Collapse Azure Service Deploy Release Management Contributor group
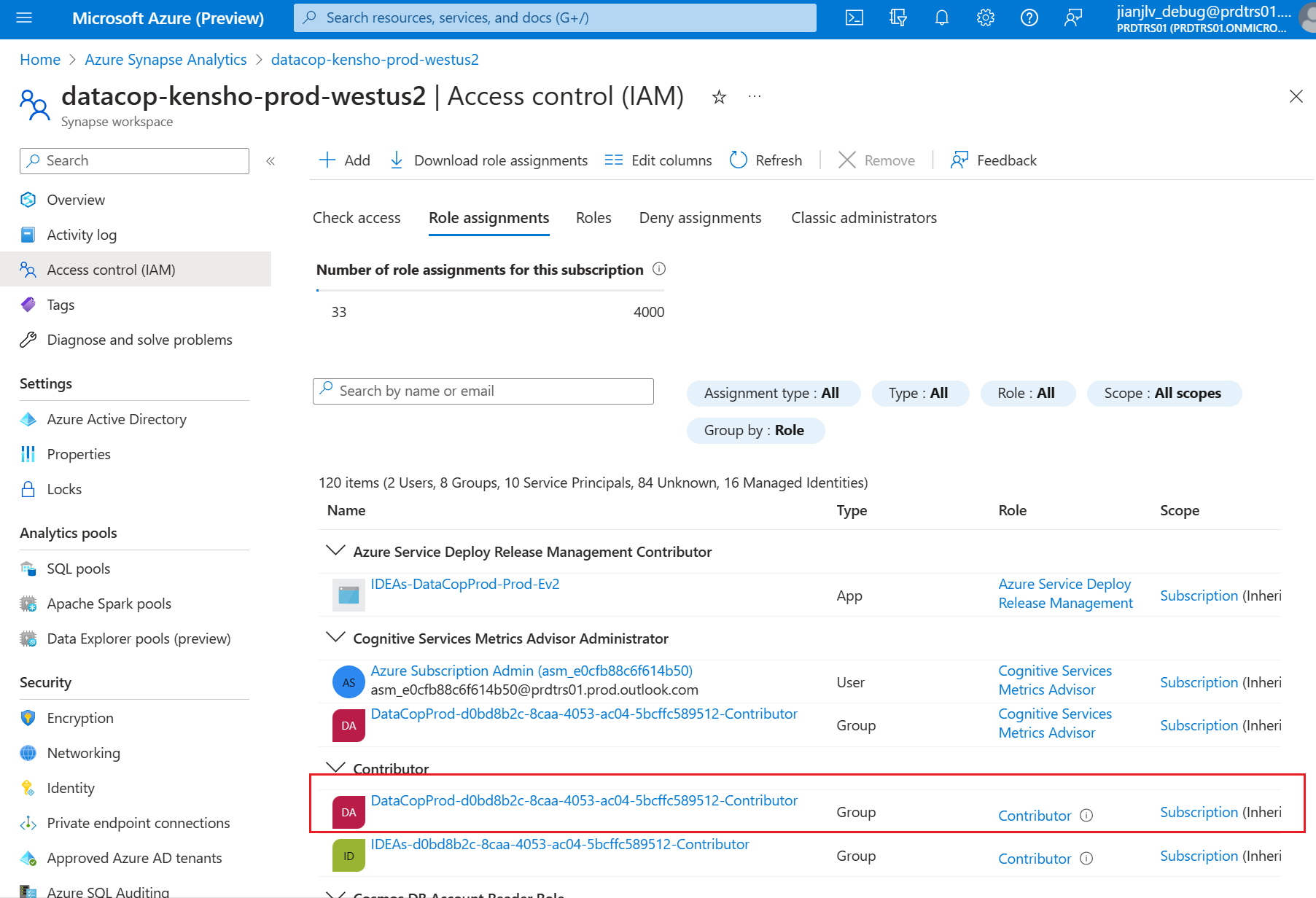This screenshot has height=898, width=1316. click(335, 550)
